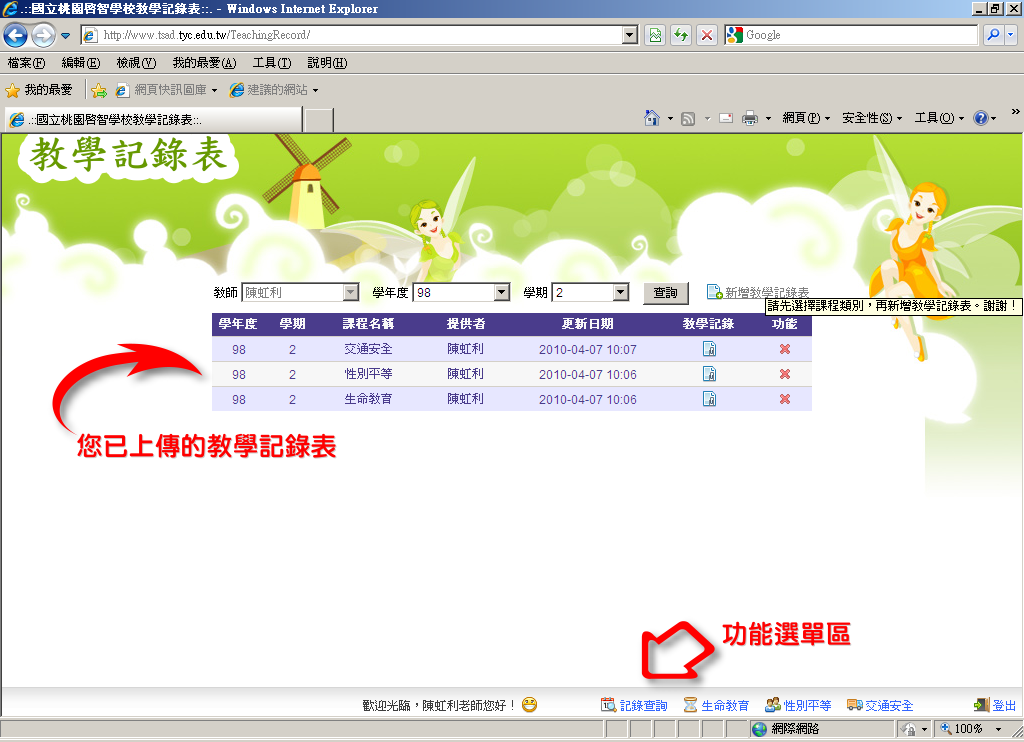Screen dimensions: 1024x742
Task: Open 網頁快訊圖庫 favorites bar item
Action: 166,90
